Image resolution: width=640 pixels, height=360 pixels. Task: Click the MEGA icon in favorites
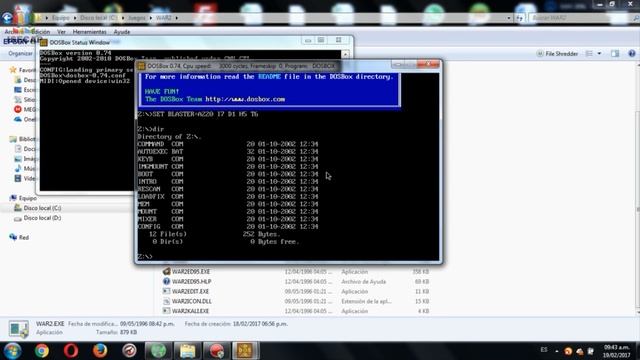(18, 109)
